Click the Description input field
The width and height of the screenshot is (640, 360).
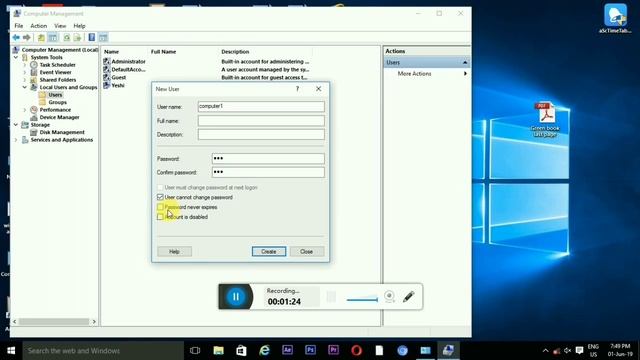[x=261, y=134]
